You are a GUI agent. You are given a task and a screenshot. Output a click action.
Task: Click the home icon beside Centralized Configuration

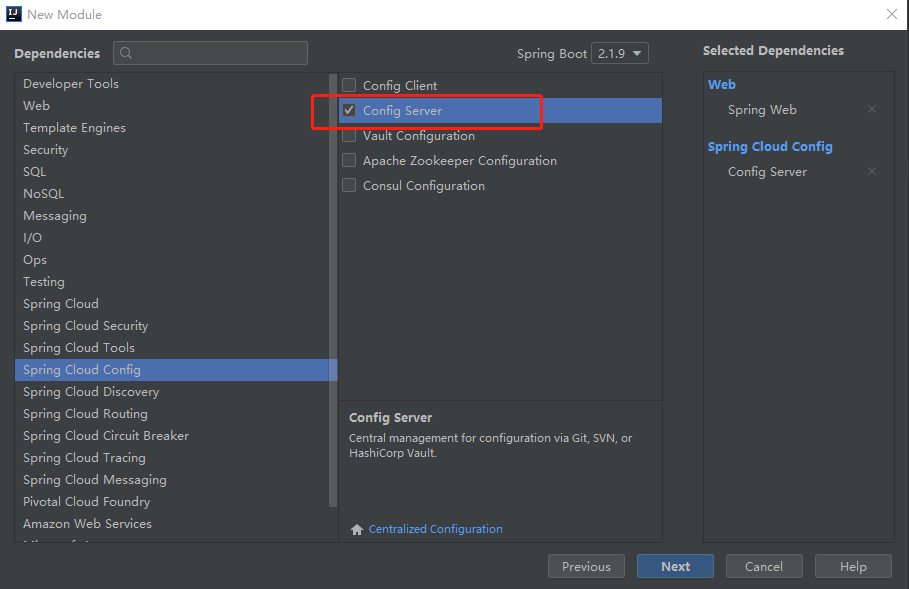(x=357, y=530)
